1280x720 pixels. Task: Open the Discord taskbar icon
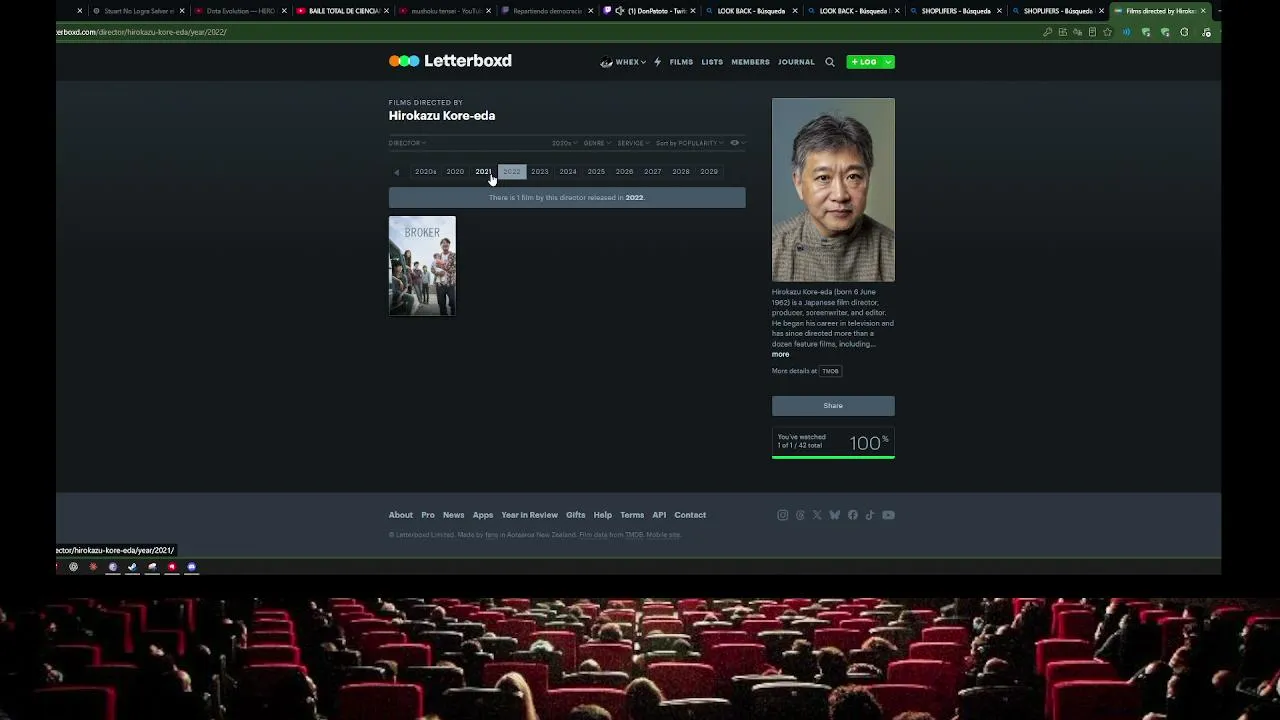click(191, 567)
